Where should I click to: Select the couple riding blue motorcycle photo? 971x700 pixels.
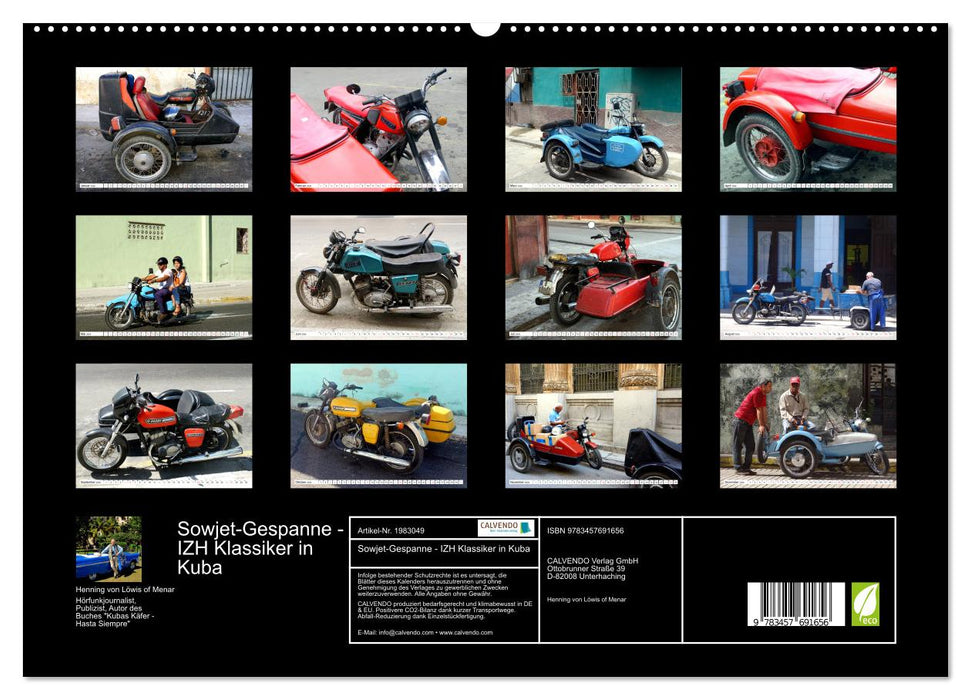click(164, 277)
